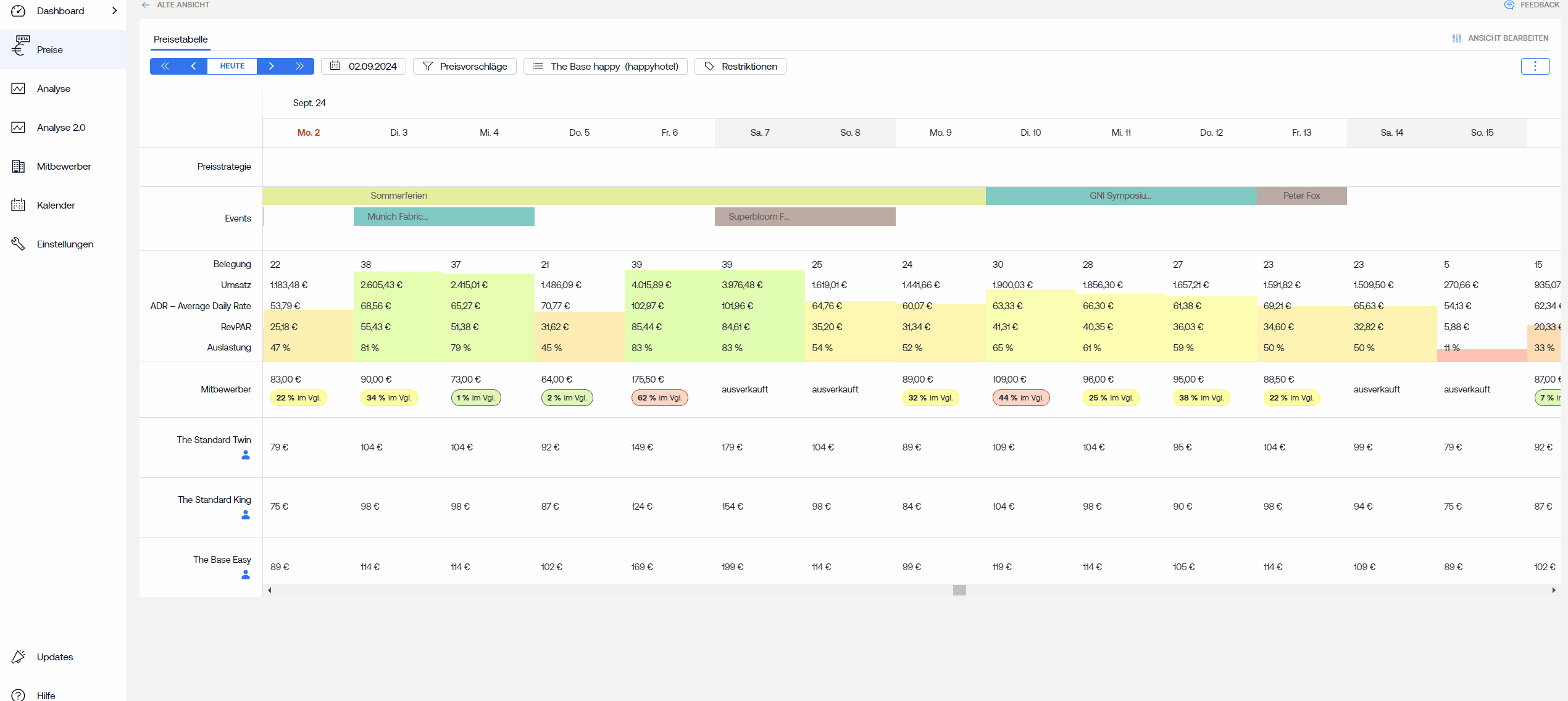Screen dimensions: 1568x701
Task: Open Analyse in the sidebar menu
Action: (x=53, y=88)
